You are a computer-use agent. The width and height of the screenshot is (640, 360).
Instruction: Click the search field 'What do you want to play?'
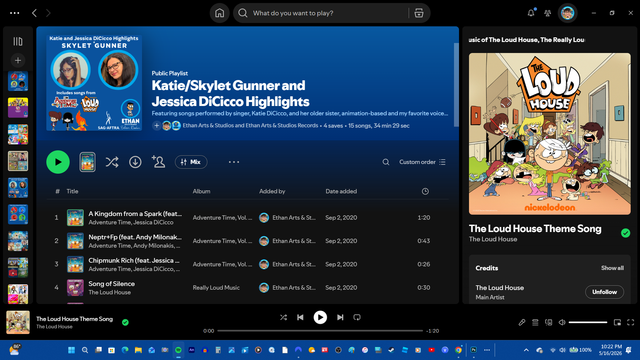(322, 13)
